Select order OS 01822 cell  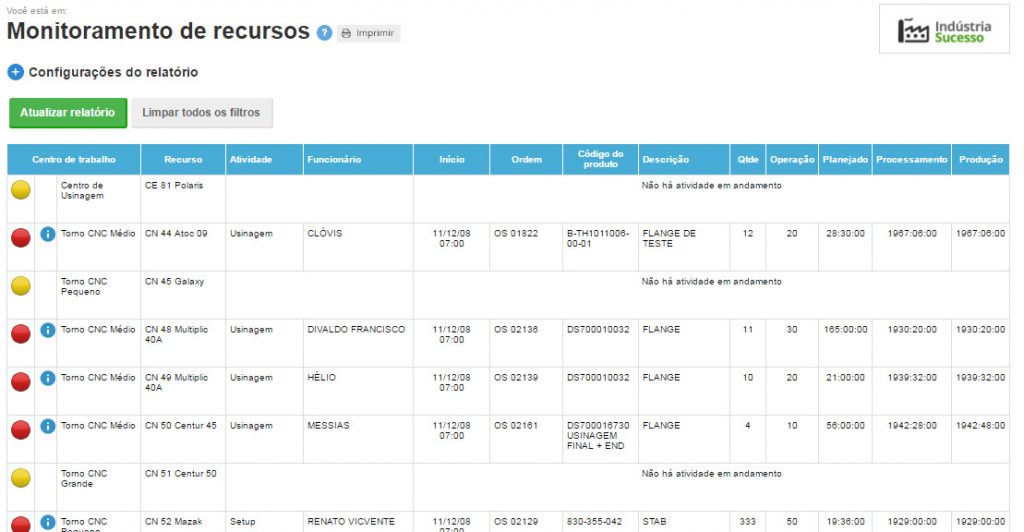pos(516,234)
